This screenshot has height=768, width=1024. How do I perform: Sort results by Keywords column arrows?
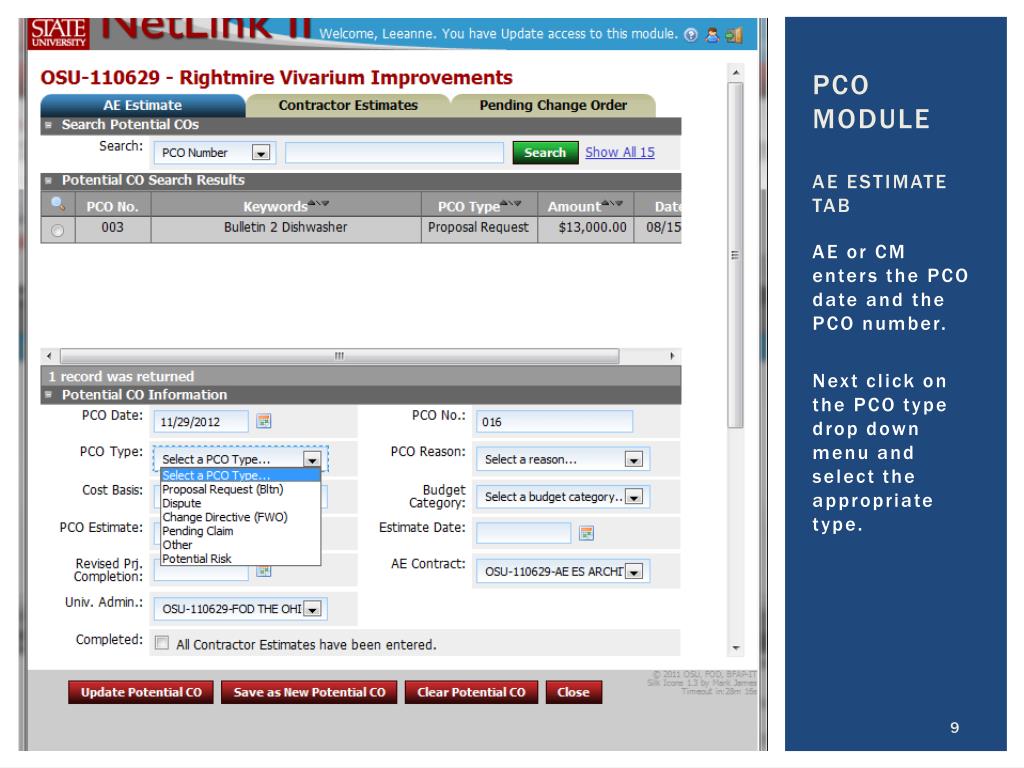tap(319, 203)
